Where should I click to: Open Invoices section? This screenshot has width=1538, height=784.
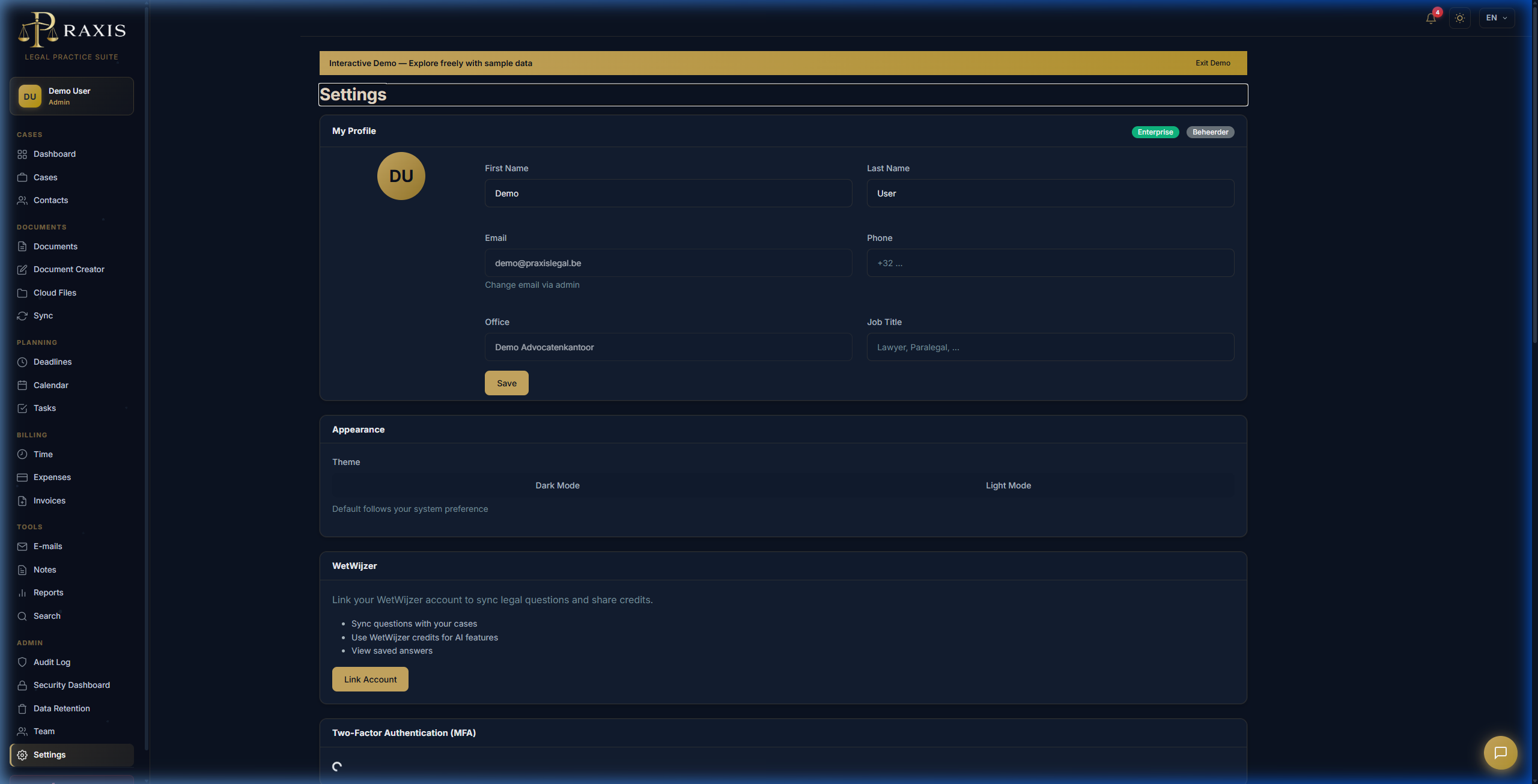pos(71,501)
